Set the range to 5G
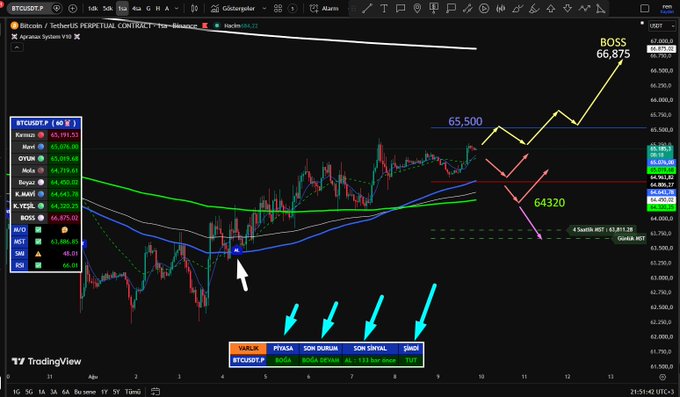This screenshot has width=680, height=397. coord(29,392)
